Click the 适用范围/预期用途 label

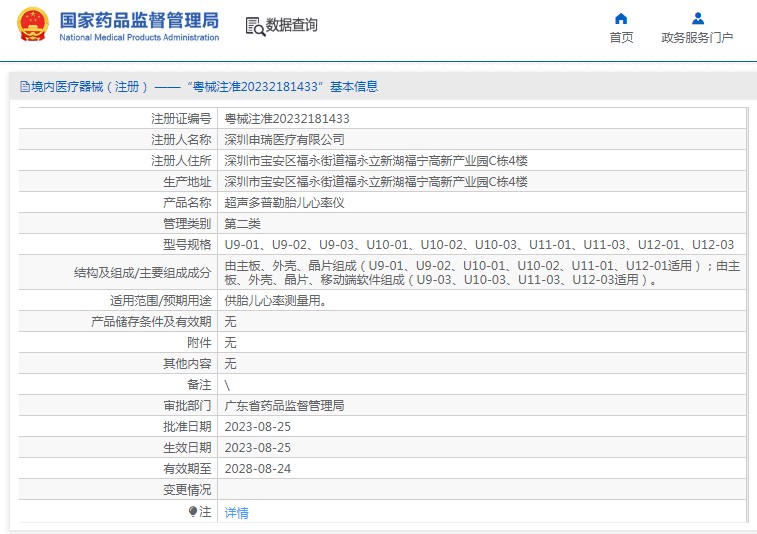161,301
